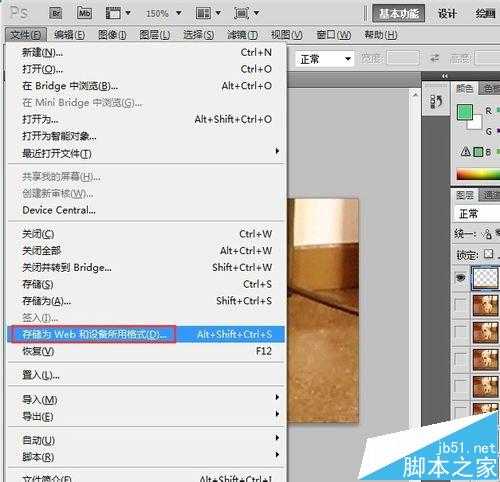Switch to the 基本功能 workspace

pyautogui.click(x=398, y=13)
